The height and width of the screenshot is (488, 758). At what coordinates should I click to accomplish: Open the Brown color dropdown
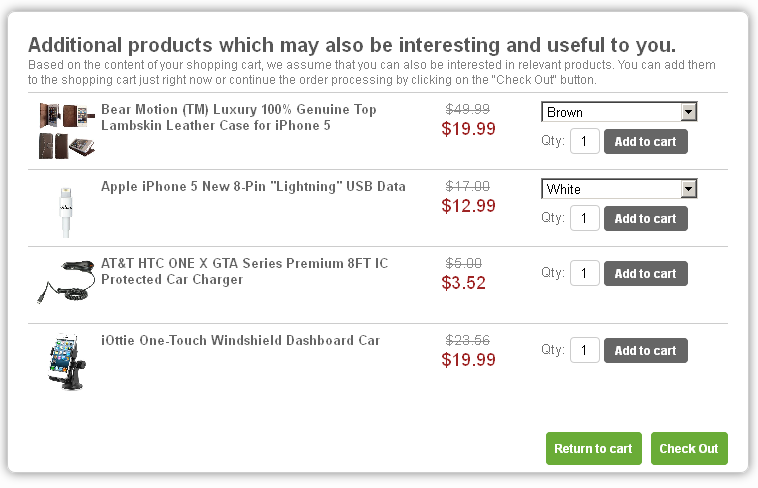[x=619, y=112]
